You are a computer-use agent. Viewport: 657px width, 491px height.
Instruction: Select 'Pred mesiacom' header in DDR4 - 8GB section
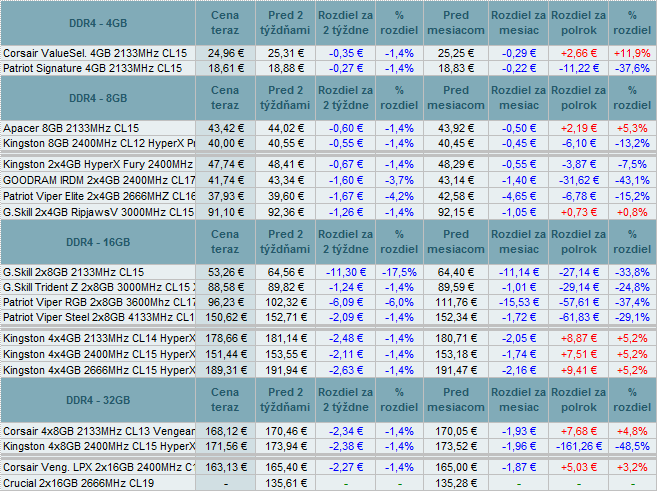tap(456, 98)
